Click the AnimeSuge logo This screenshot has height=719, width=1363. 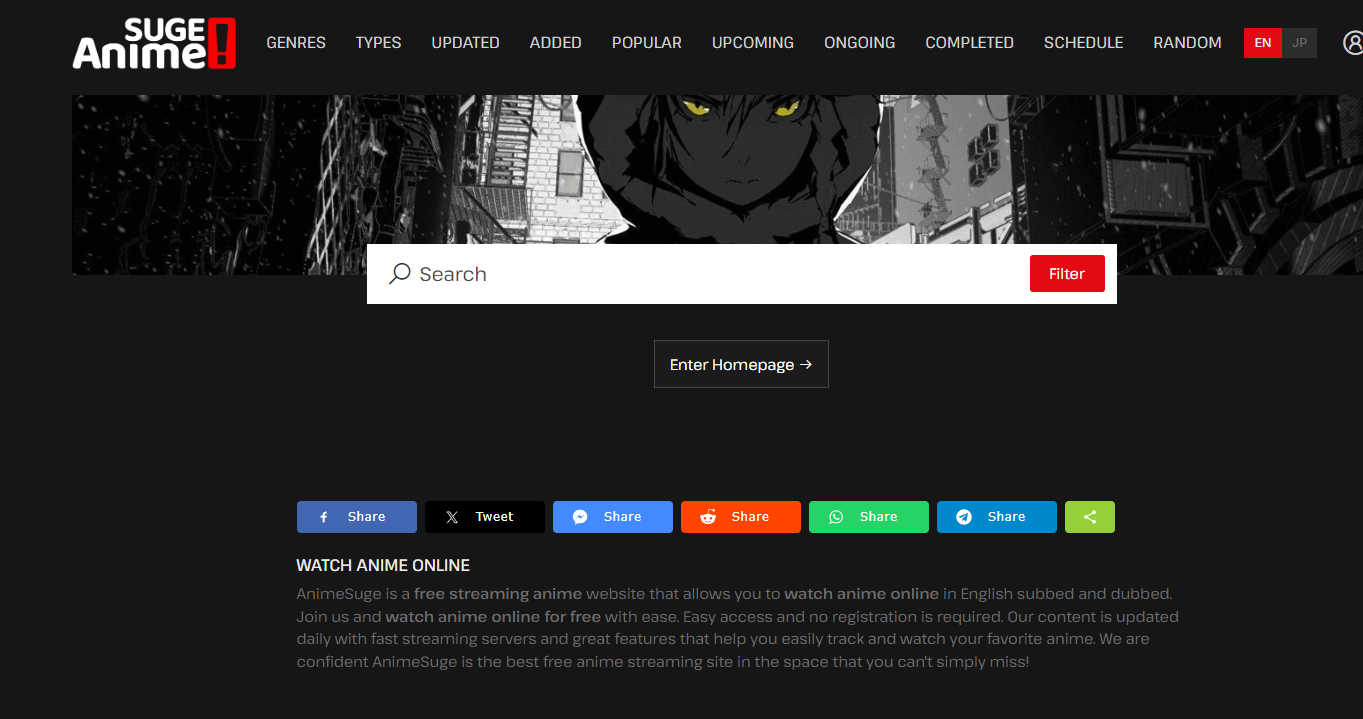pyautogui.click(x=154, y=43)
